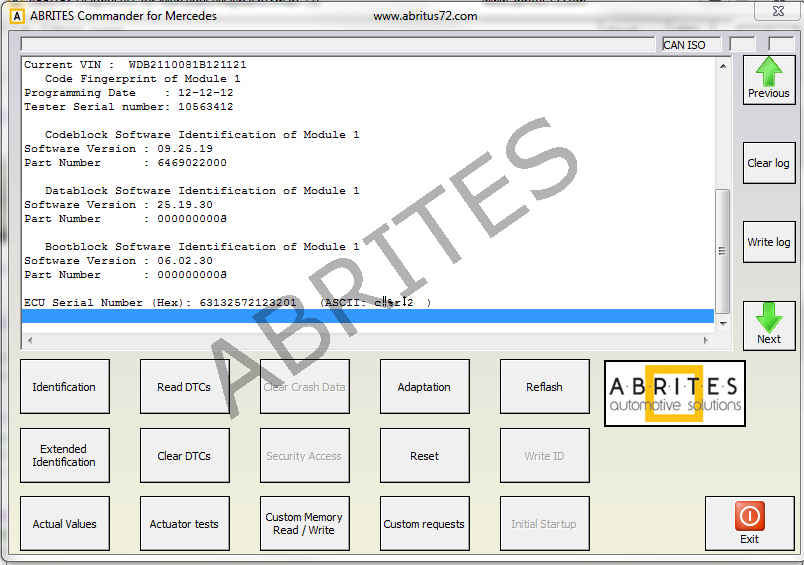804x565 pixels.
Task: Click the ABRITES app icon in title bar
Action: (x=17, y=16)
